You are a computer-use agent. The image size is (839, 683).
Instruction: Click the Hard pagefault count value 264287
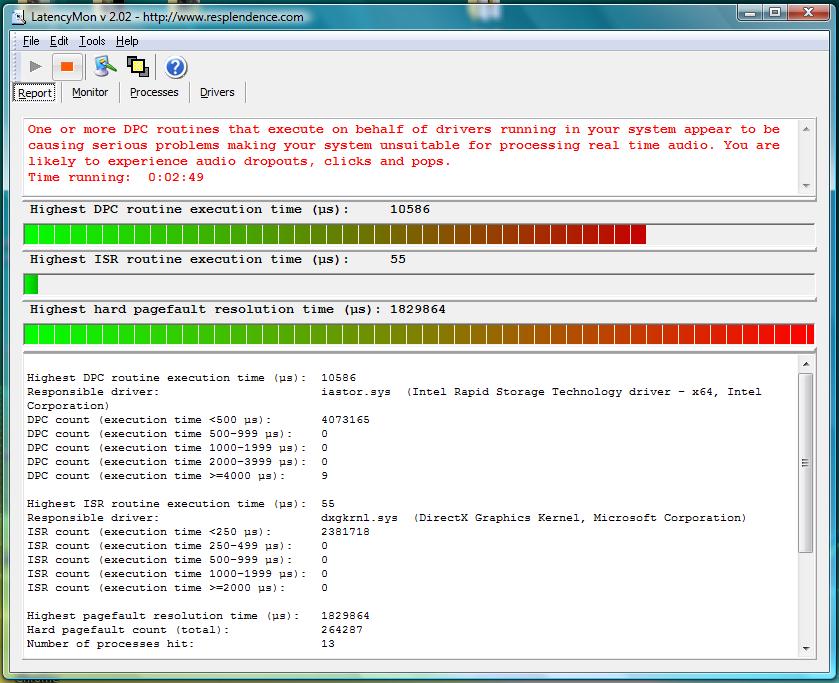(x=342, y=630)
